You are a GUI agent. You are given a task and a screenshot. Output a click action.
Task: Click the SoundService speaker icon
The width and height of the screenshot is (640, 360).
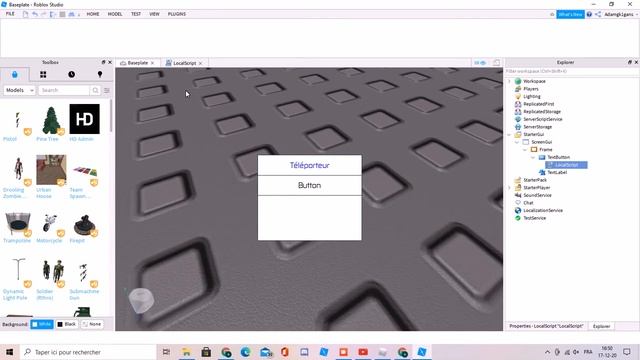[518, 195]
